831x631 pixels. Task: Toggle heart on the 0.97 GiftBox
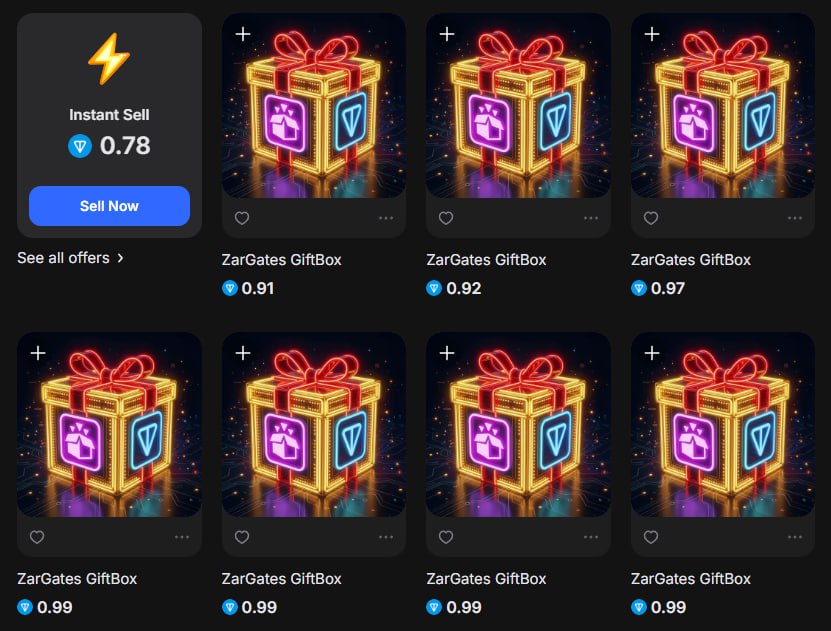click(651, 218)
